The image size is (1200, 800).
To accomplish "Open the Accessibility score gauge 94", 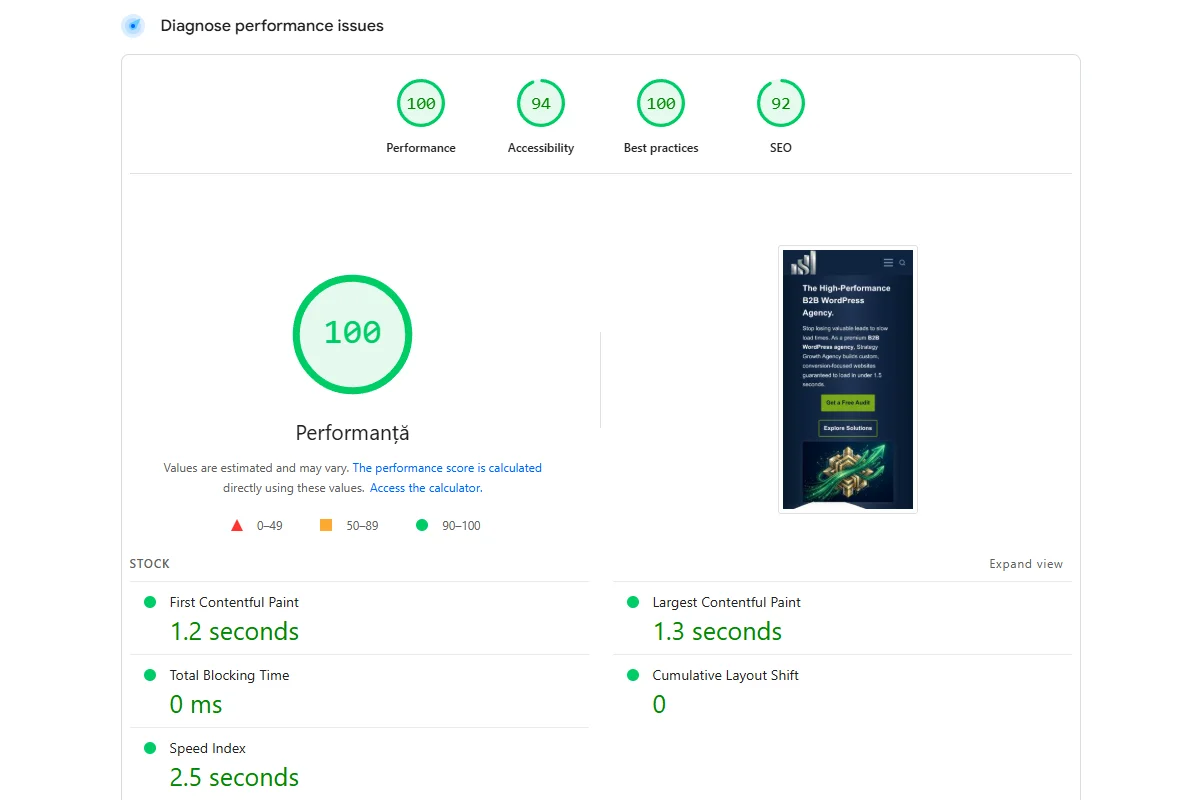I will [x=541, y=103].
